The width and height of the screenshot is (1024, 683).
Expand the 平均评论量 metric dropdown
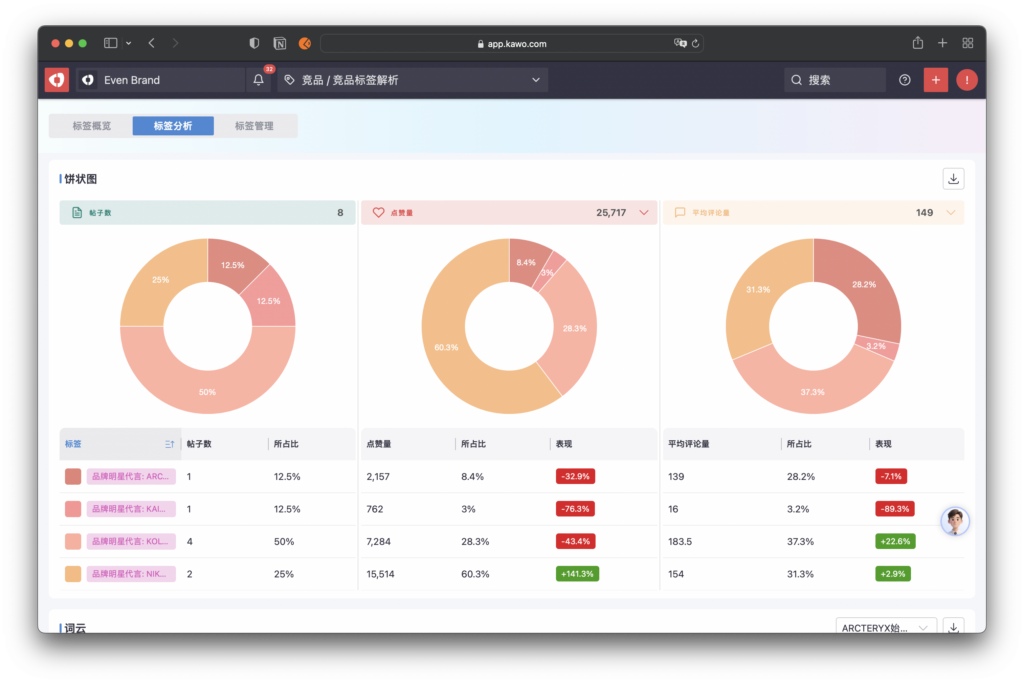tap(950, 212)
